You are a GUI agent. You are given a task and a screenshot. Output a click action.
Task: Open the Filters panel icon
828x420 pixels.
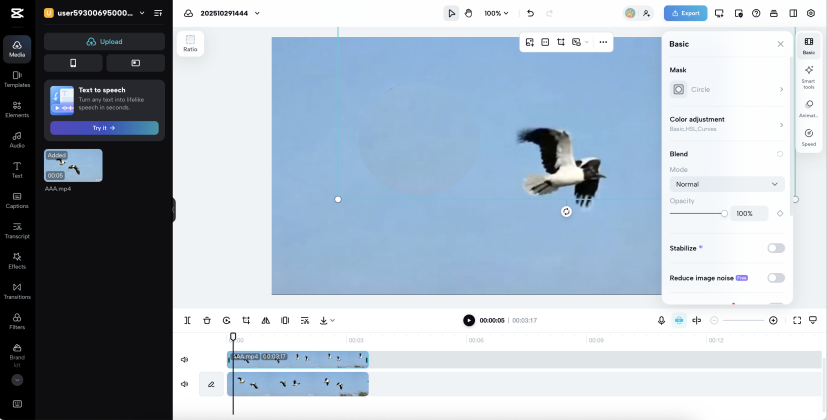tap(17, 321)
